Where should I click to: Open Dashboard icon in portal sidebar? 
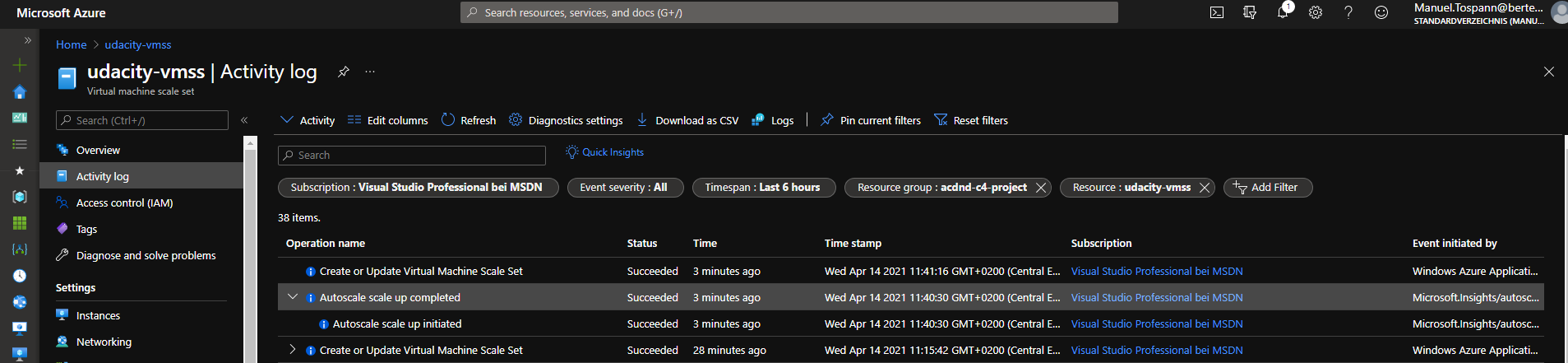(x=20, y=118)
